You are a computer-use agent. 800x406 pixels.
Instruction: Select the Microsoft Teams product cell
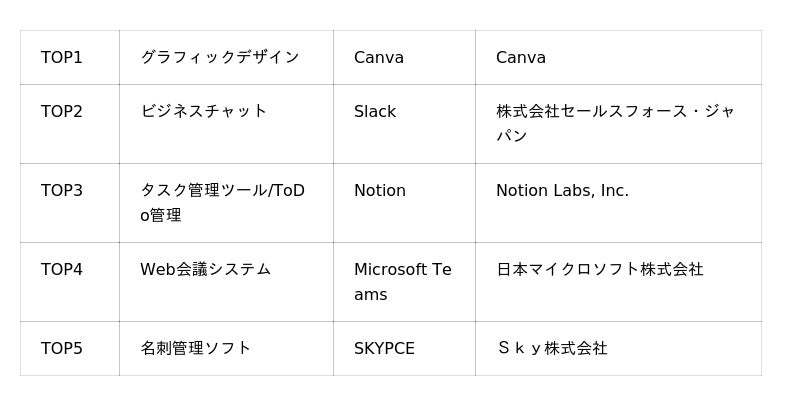(405, 282)
